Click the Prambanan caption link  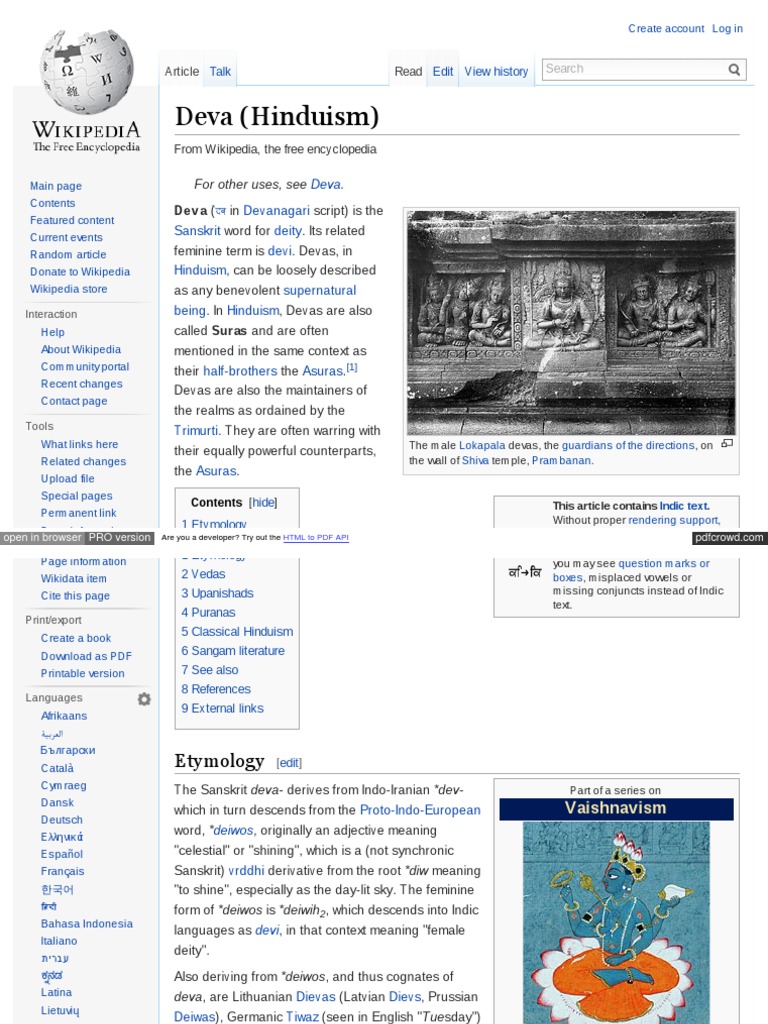point(562,460)
